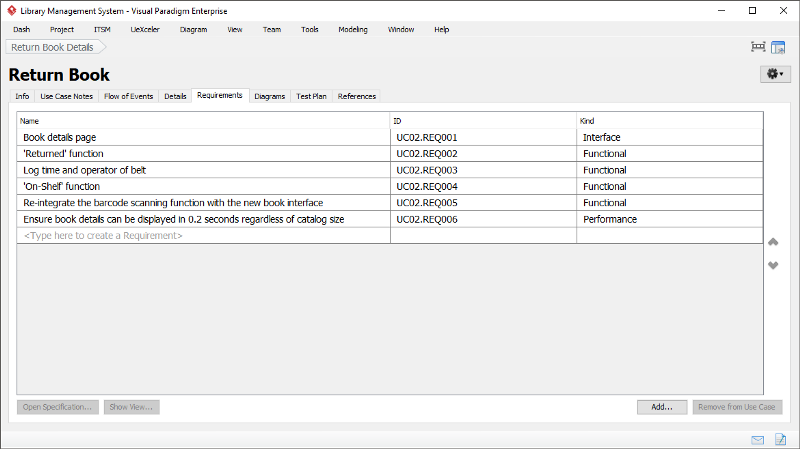This screenshot has width=800, height=449.
Task: Open the panel layout switch icon
Action: click(x=778, y=47)
